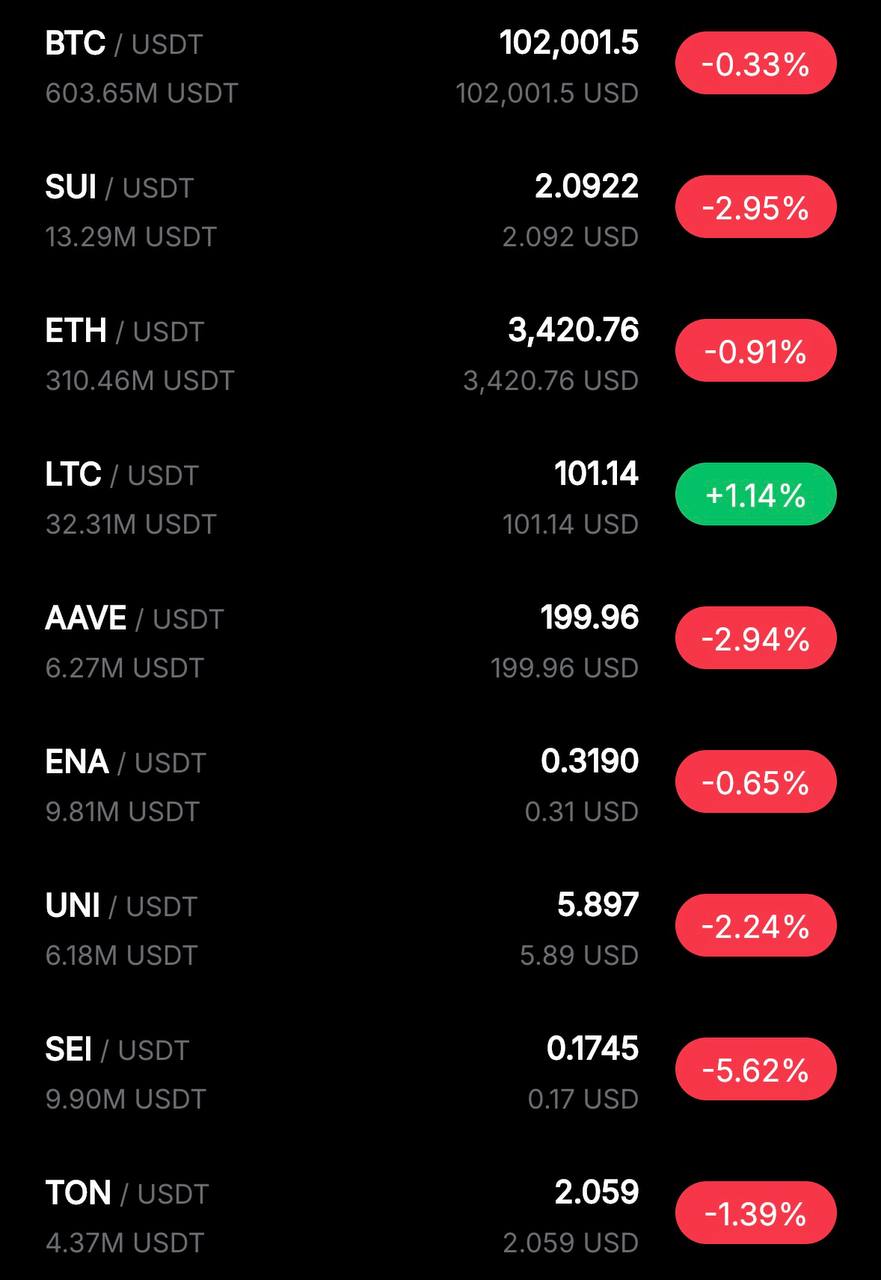Open the BTC / USDT pair
Image resolution: width=881 pixels, height=1280 pixels.
[x=124, y=44]
